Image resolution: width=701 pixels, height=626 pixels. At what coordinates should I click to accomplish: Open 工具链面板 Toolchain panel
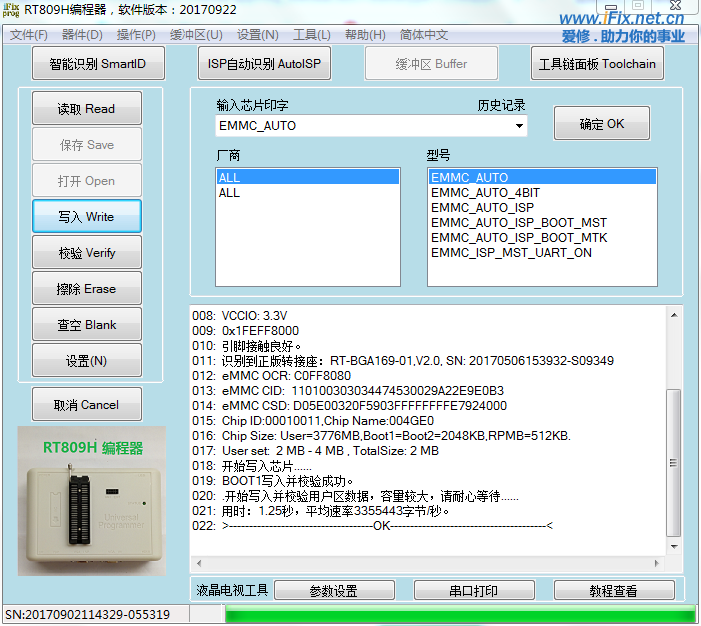tap(597, 64)
